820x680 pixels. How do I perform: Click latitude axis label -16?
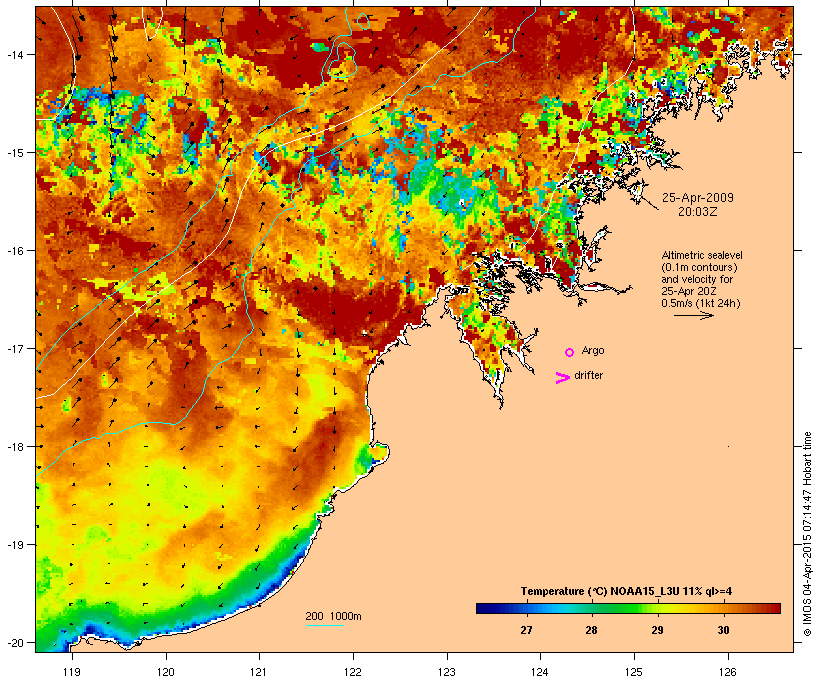click(x=15, y=251)
